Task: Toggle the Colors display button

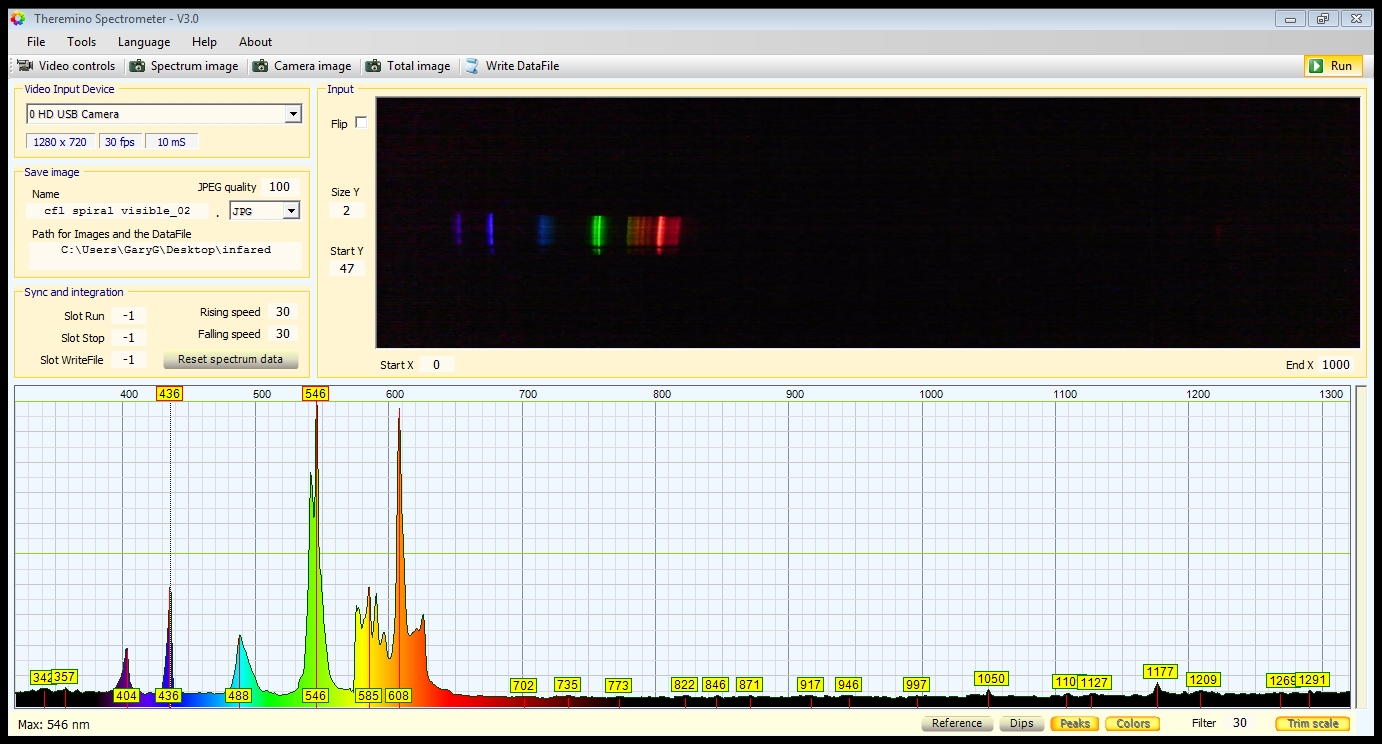Action: pyautogui.click(x=1132, y=723)
